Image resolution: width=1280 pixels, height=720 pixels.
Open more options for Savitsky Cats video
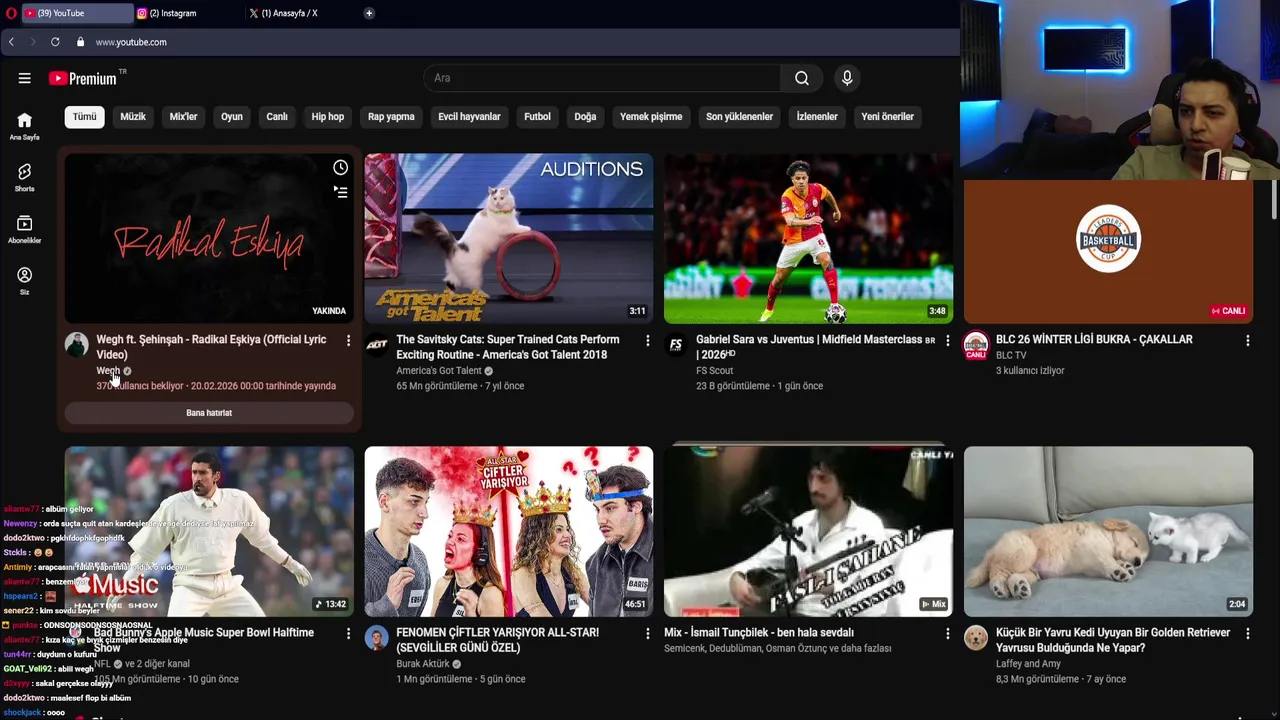[647, 341]
